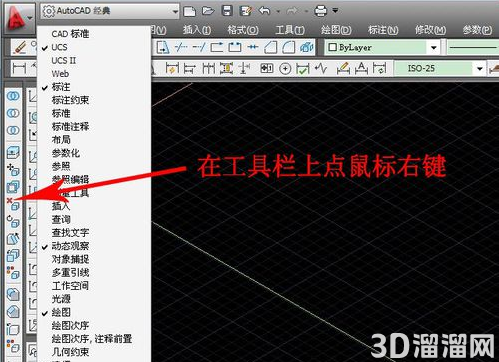Uncheck the 动态观察 toolbar entry
This screenshot has height=362, width=499.
tap(94, 246)
